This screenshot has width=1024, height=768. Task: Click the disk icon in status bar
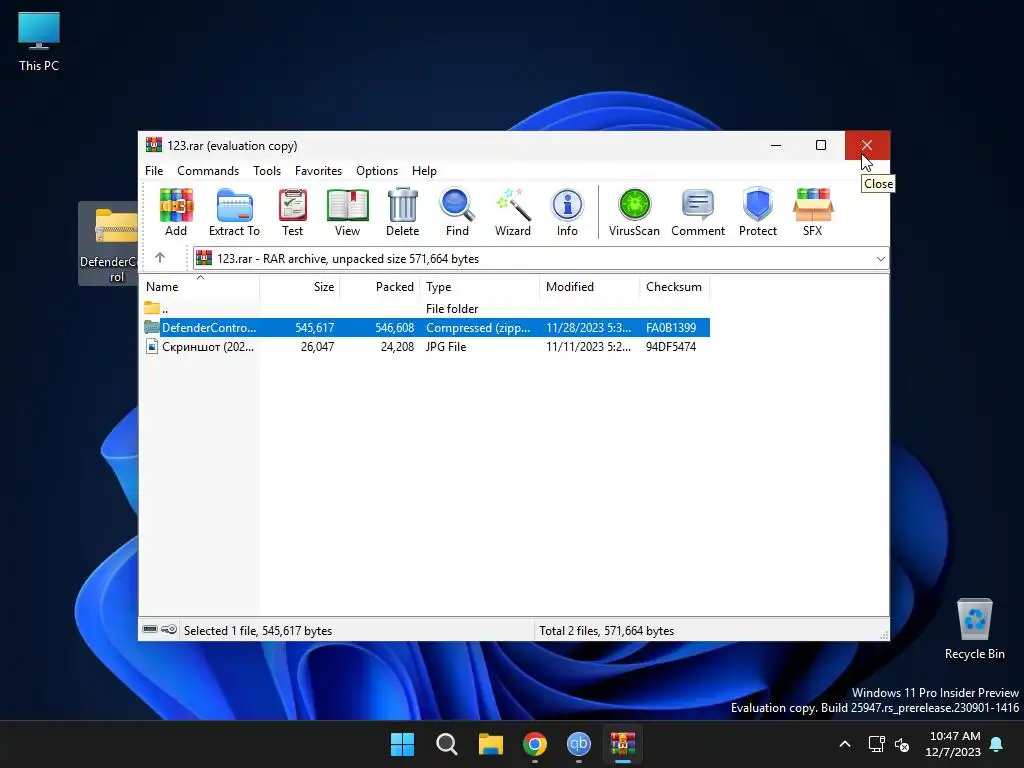[150, 630]
